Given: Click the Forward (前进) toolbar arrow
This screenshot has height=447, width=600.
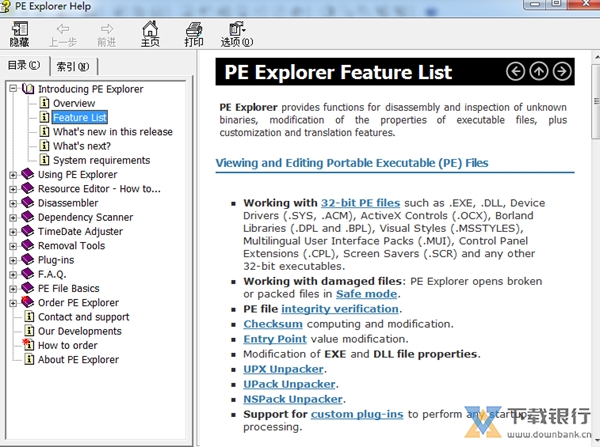Looking at the screenshot, I should 107,34.
